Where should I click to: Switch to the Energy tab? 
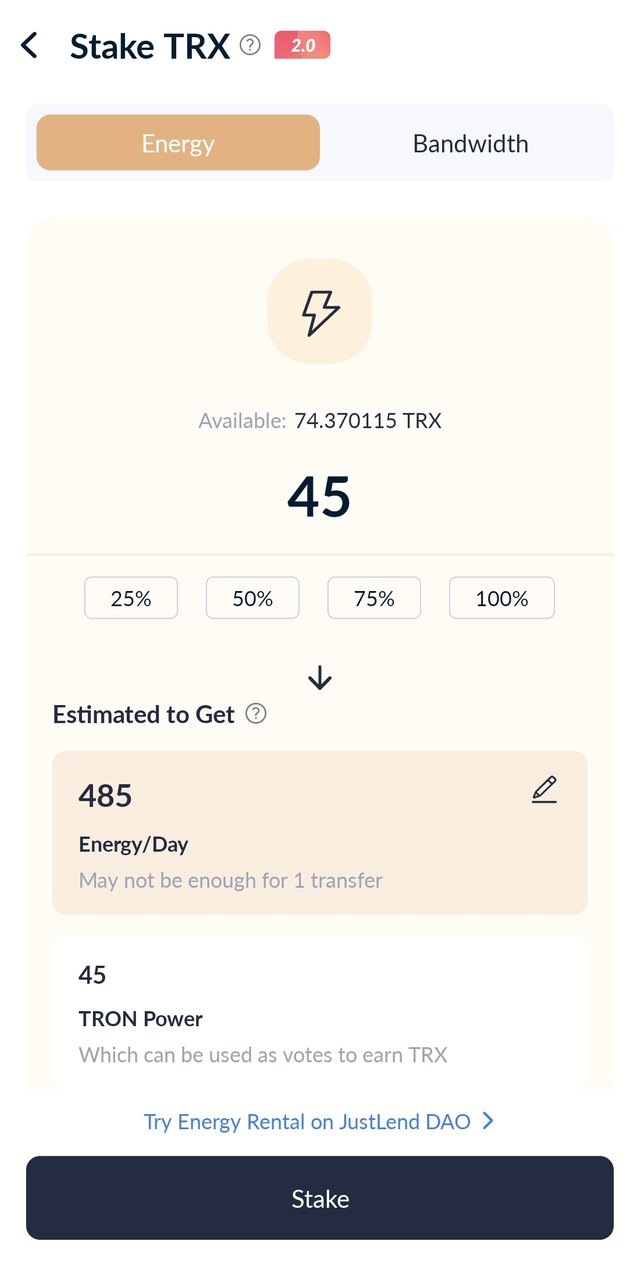coord(178,143)
